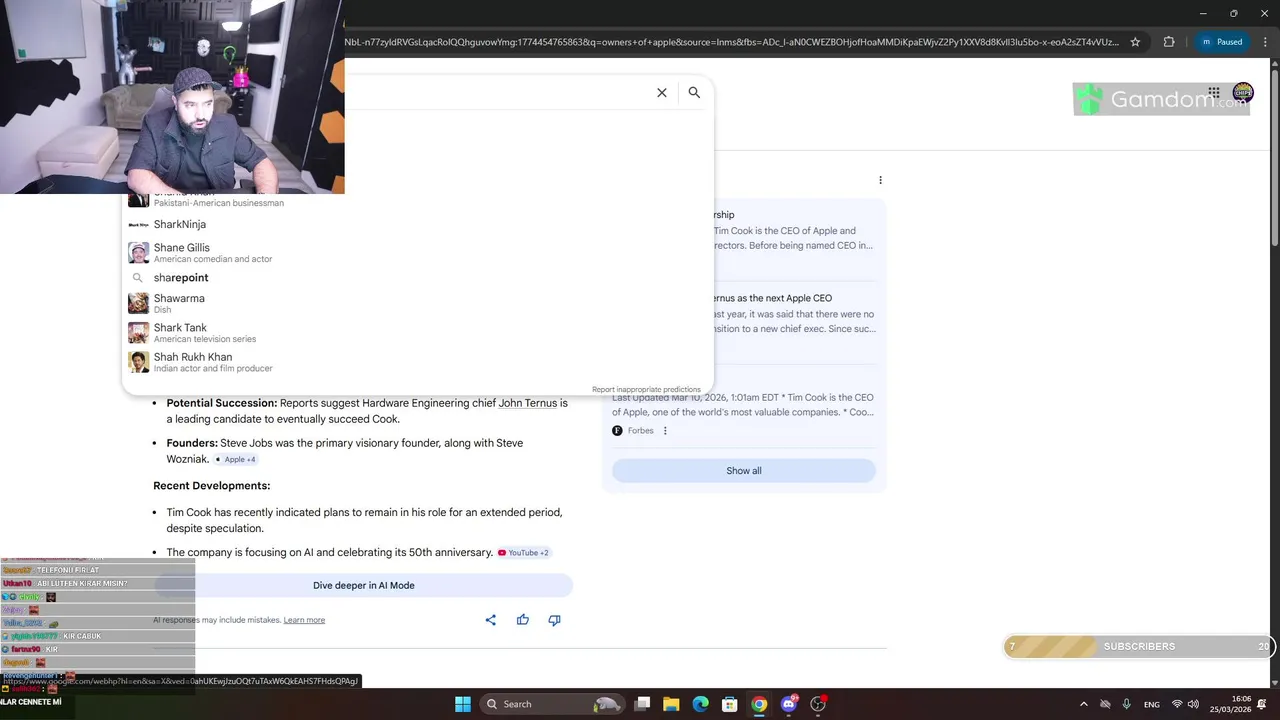Click the Forbes source icon
The image size is (1280, 720).
[617, 431]
